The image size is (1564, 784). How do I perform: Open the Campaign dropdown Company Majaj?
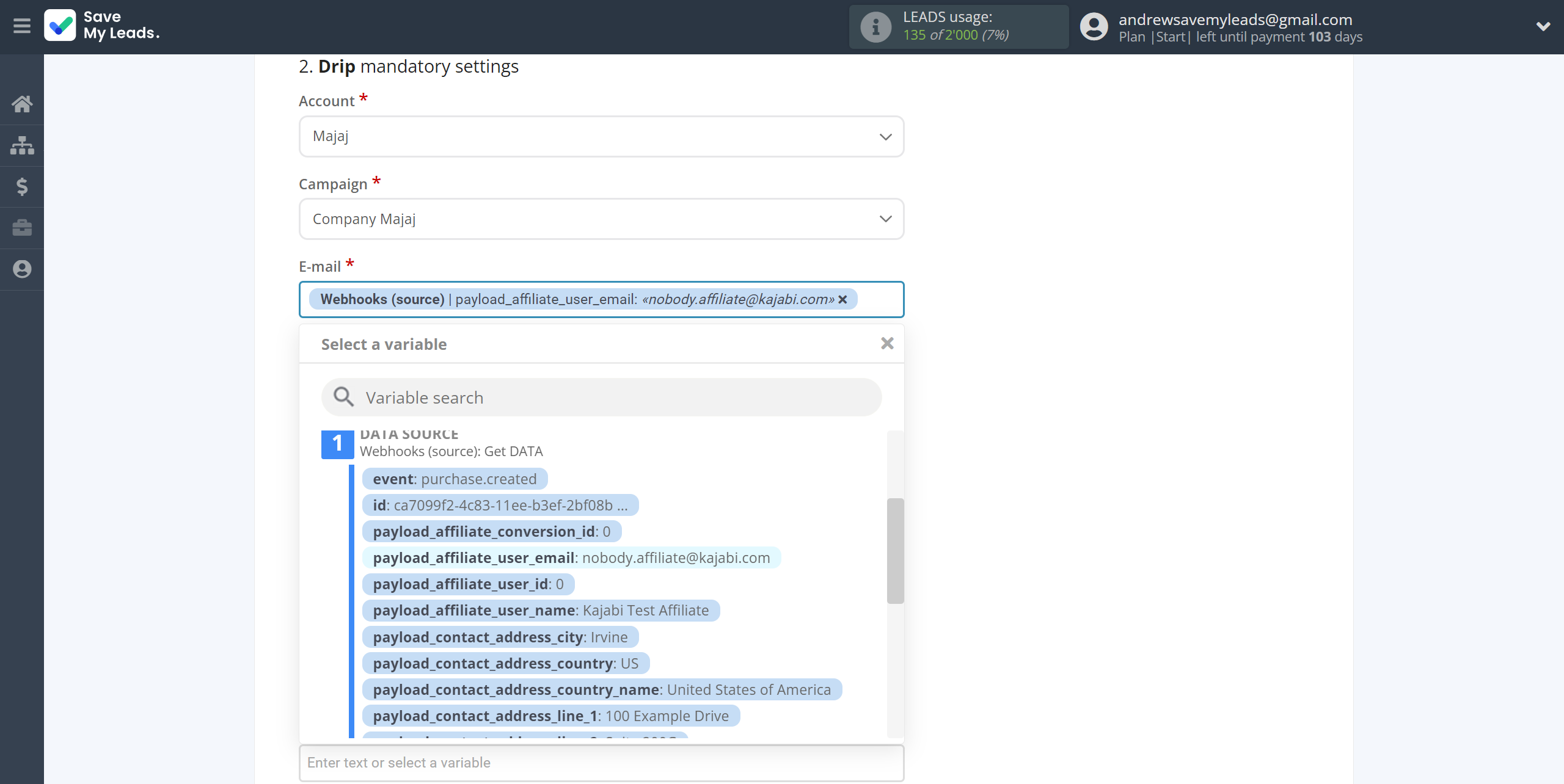[601, 219]
